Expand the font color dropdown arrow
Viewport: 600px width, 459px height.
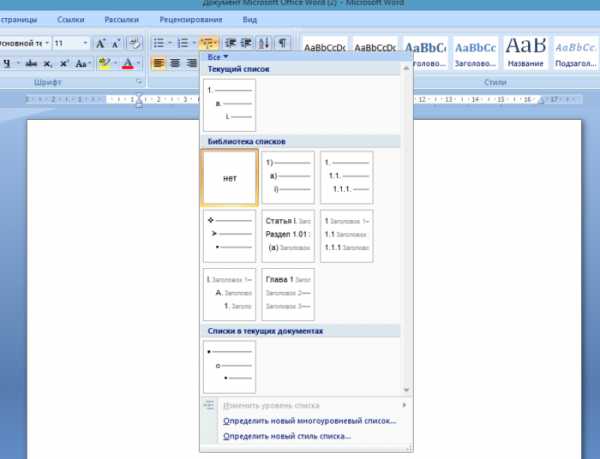tap(138, 63)
